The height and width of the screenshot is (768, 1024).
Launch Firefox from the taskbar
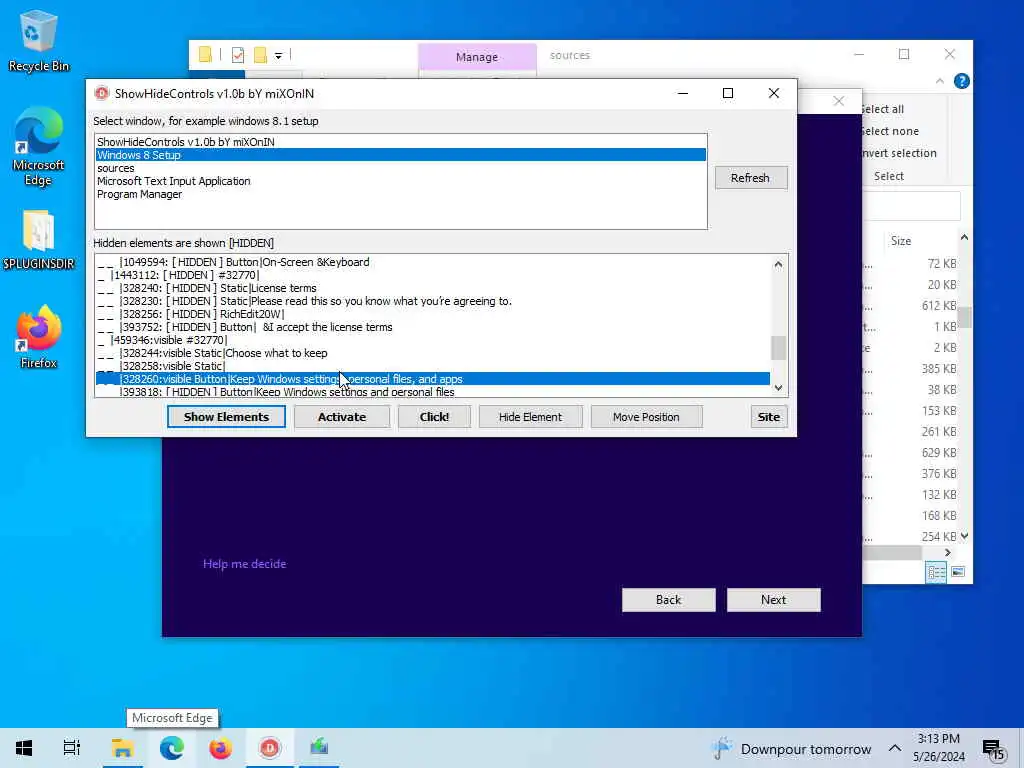pyautogui.click(x=220, y=748)
